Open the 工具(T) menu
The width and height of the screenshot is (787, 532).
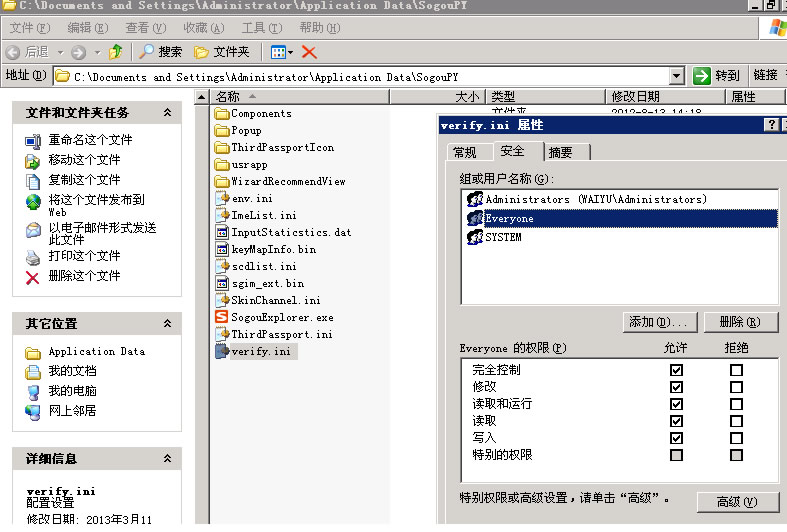(262, 28)
